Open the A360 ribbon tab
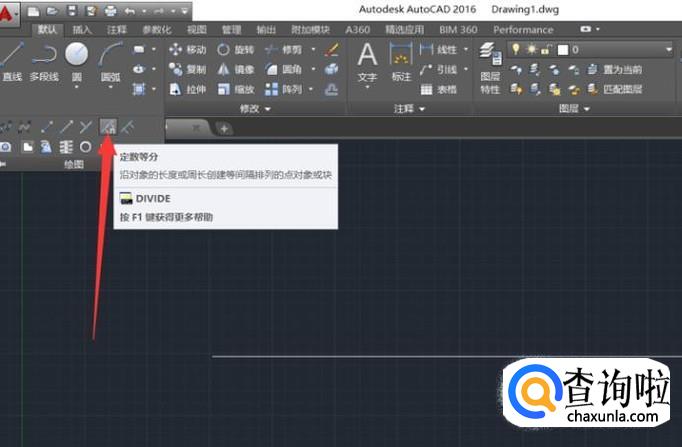The width and height of the screenshot is (682, 447). (x=358, y=30)
